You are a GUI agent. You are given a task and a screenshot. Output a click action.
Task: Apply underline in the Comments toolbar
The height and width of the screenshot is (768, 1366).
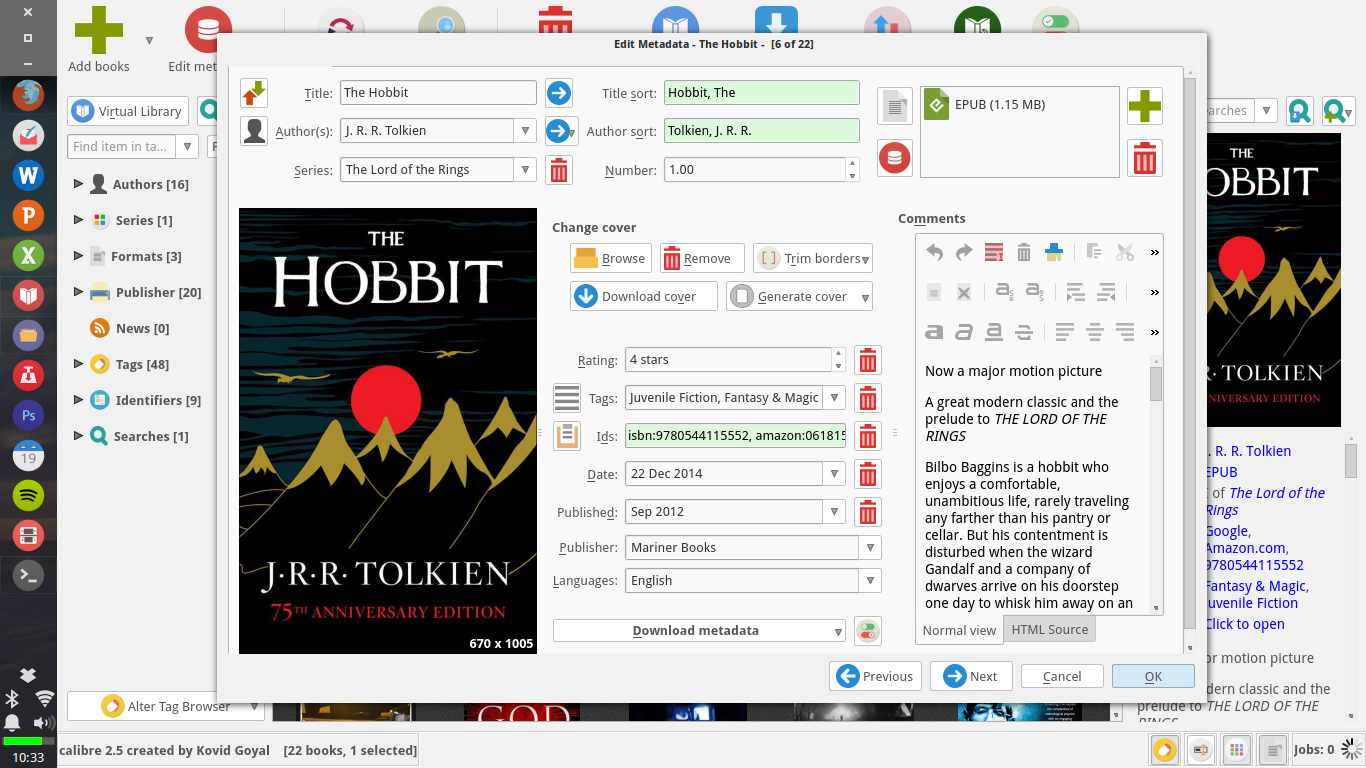click(994, 332)
